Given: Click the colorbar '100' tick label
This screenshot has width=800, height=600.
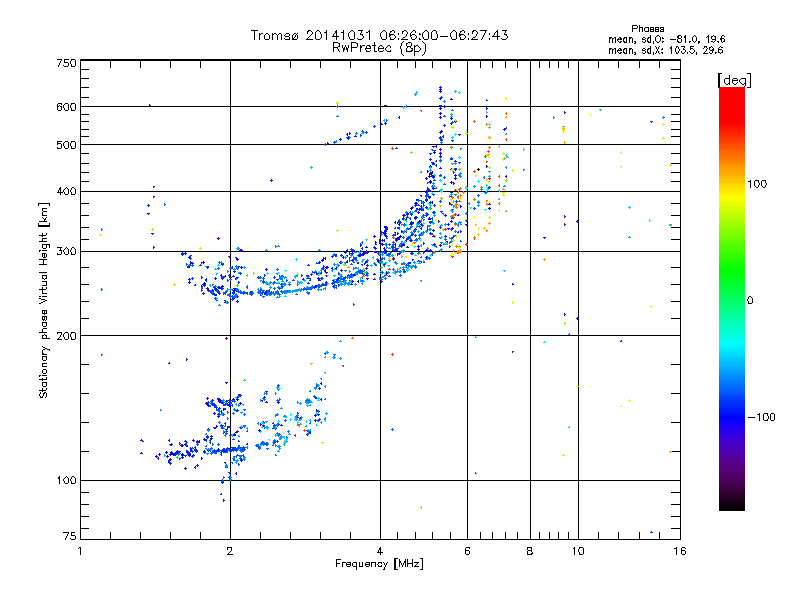Looking at the screenshot, I should tap(757, 184).
